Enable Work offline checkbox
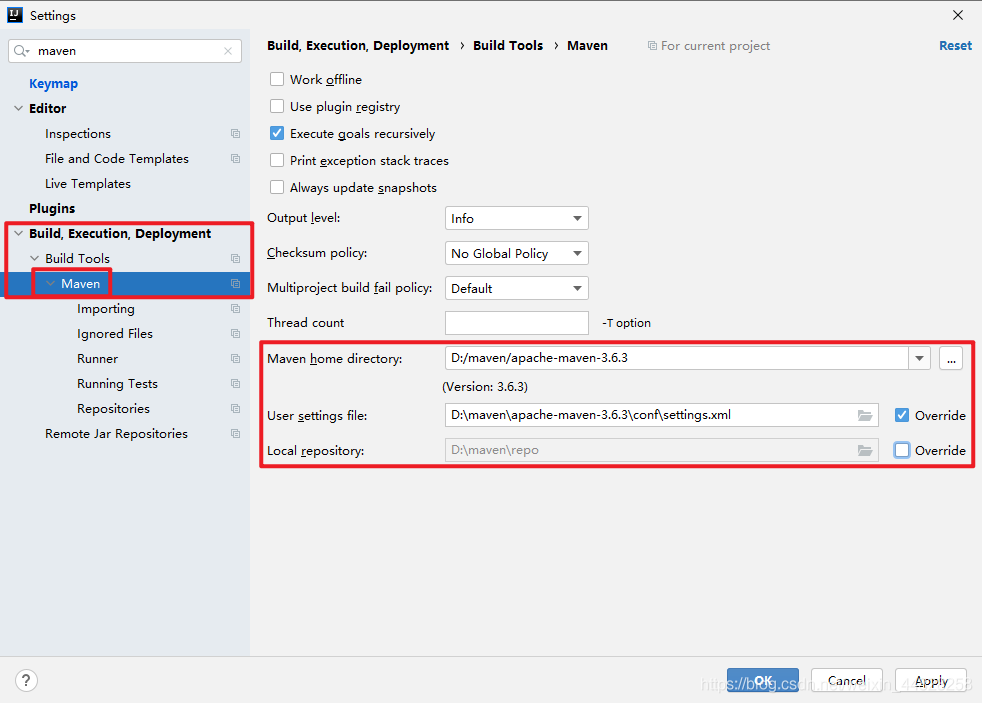The width and height of the screenshot is (982, 703). [277, 80]
